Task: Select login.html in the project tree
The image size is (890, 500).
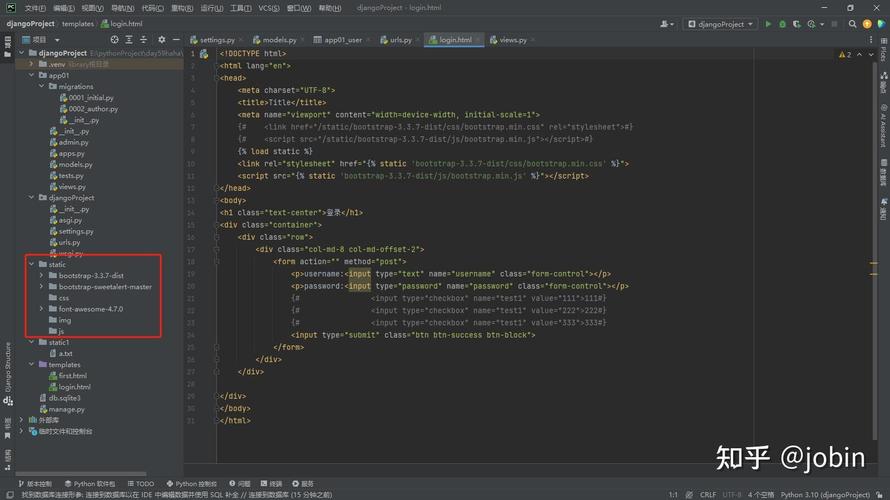Action: click(74, 386)
